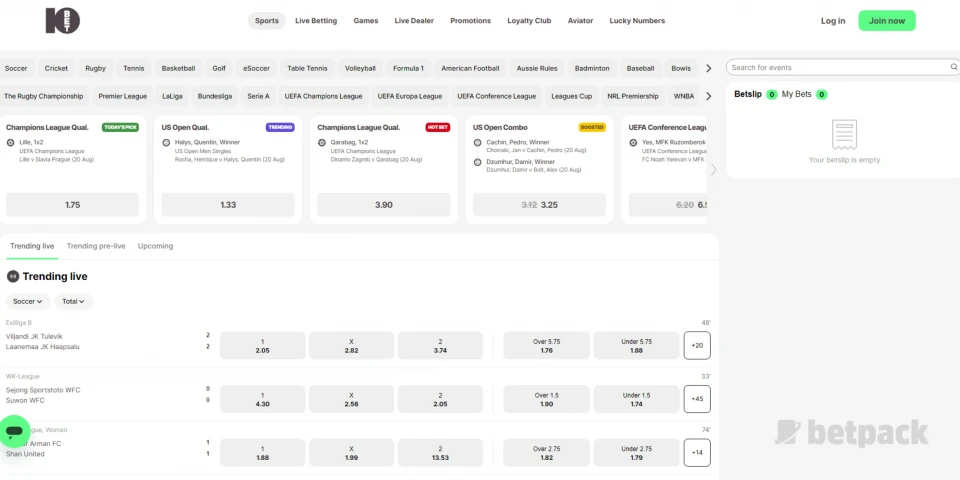Screen dimensions: 960x480
Task: Open the green live chat bubble
Action: pyautogui.click(x=14, y=432)
